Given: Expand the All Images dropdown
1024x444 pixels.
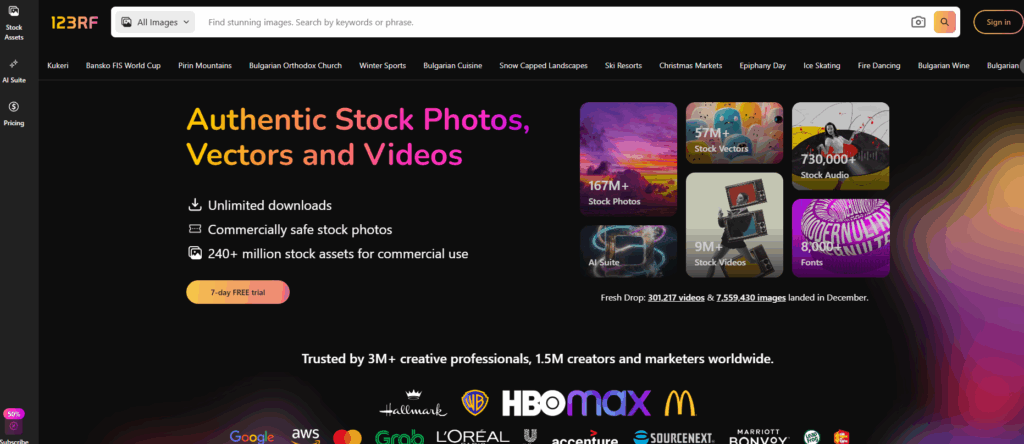Looking at the screenshot, I should click(156, 22).
